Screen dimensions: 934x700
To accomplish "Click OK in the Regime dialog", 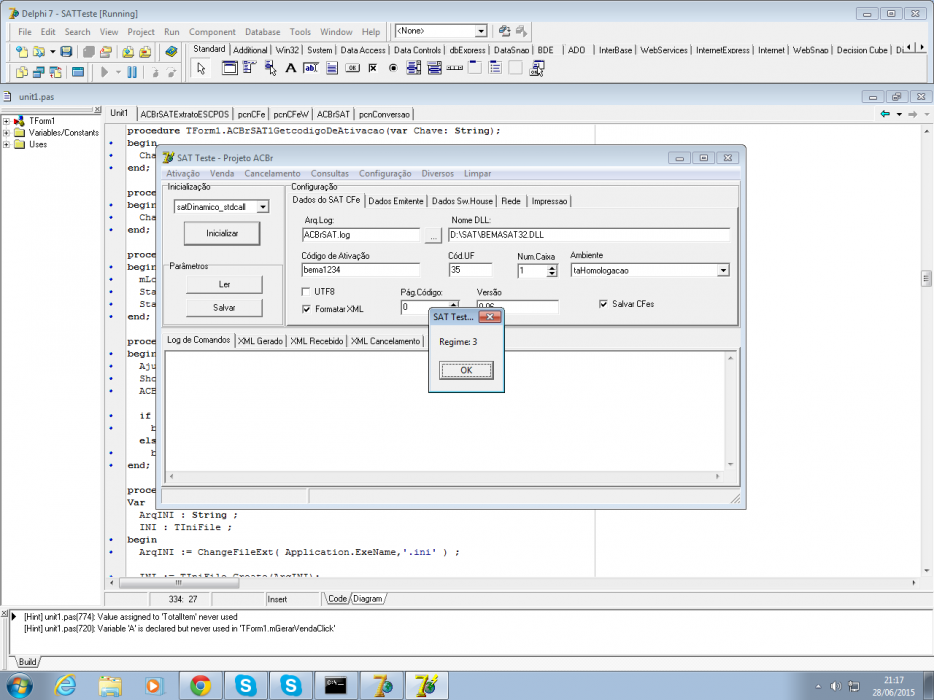I will [x=466, y=371].
